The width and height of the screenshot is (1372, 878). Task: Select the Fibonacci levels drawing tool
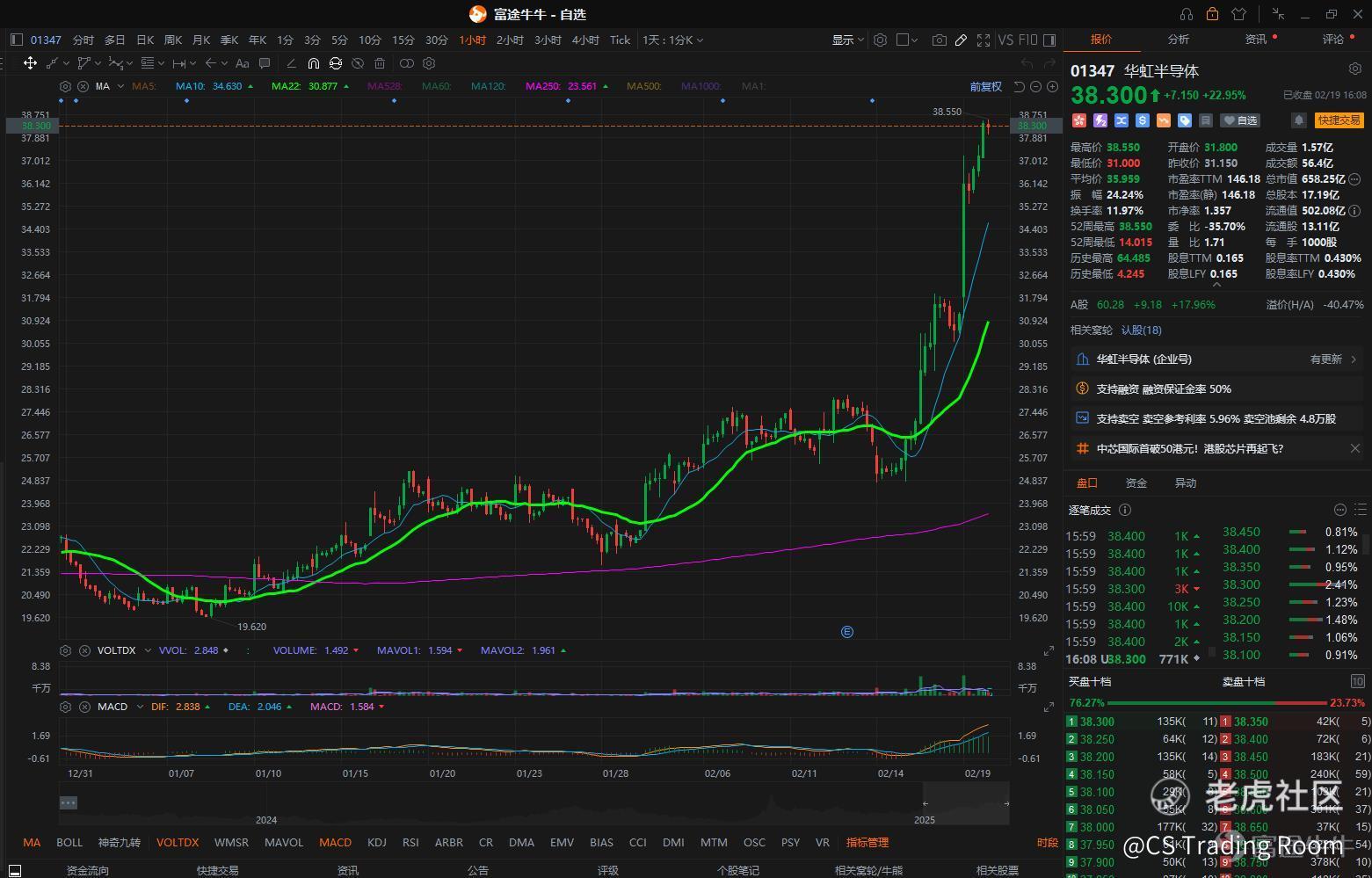coord(147,63)
